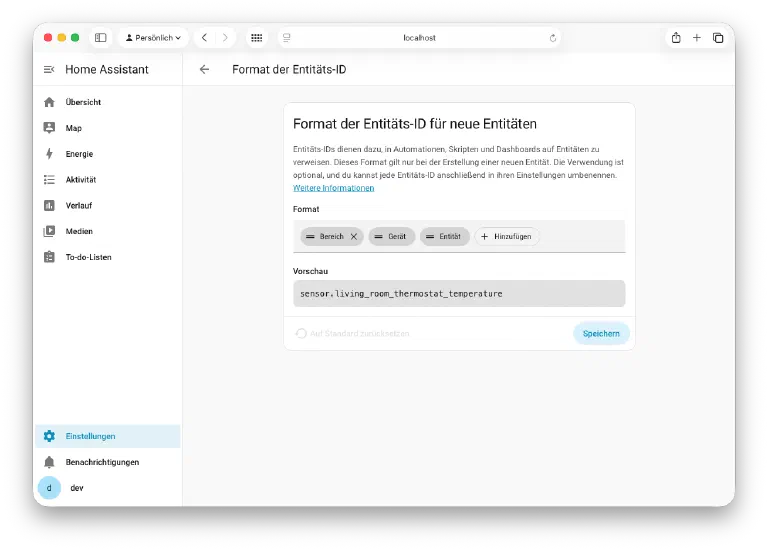Open the Aktivität list icon

point(49,180)
